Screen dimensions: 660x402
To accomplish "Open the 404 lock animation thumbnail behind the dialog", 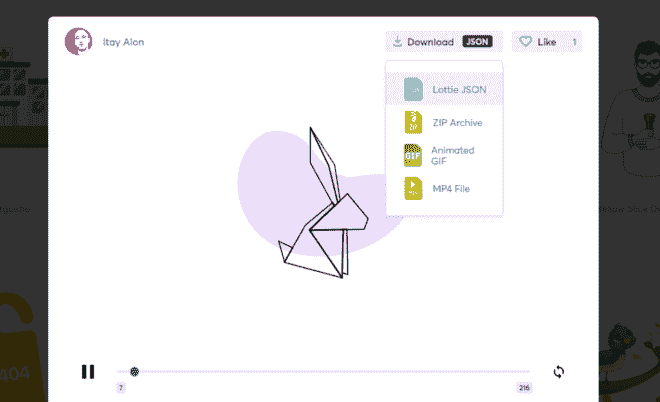I will pos(21,347).
